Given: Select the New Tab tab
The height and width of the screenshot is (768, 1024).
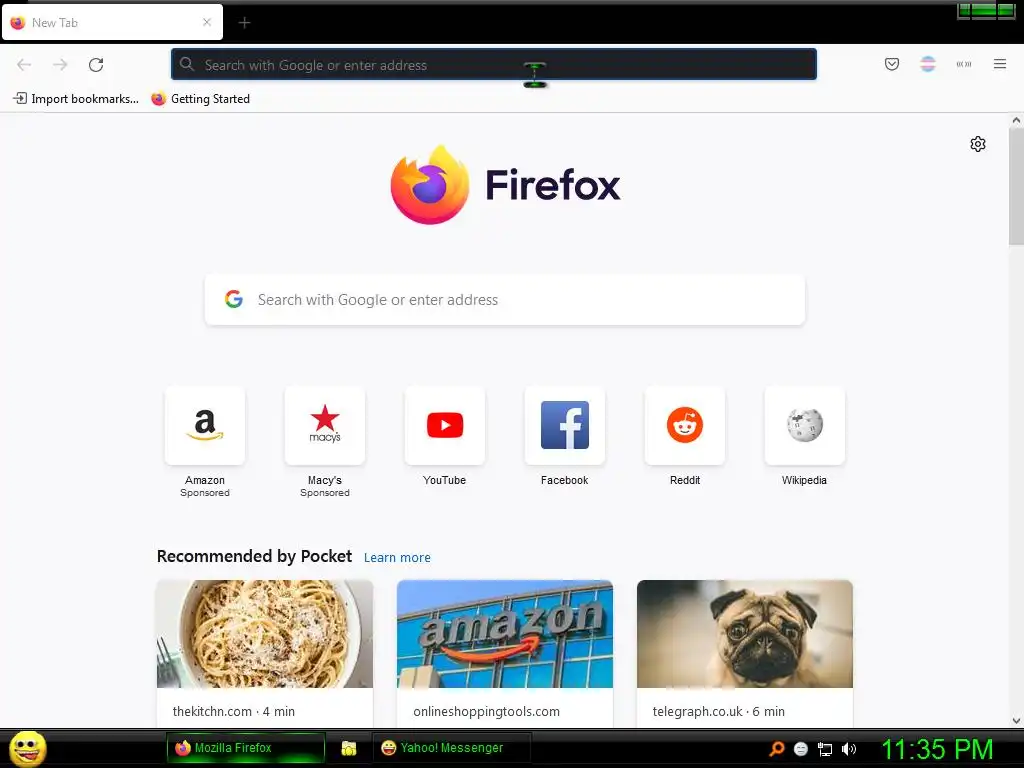Looking at the screenshot, I should (112, 22).
